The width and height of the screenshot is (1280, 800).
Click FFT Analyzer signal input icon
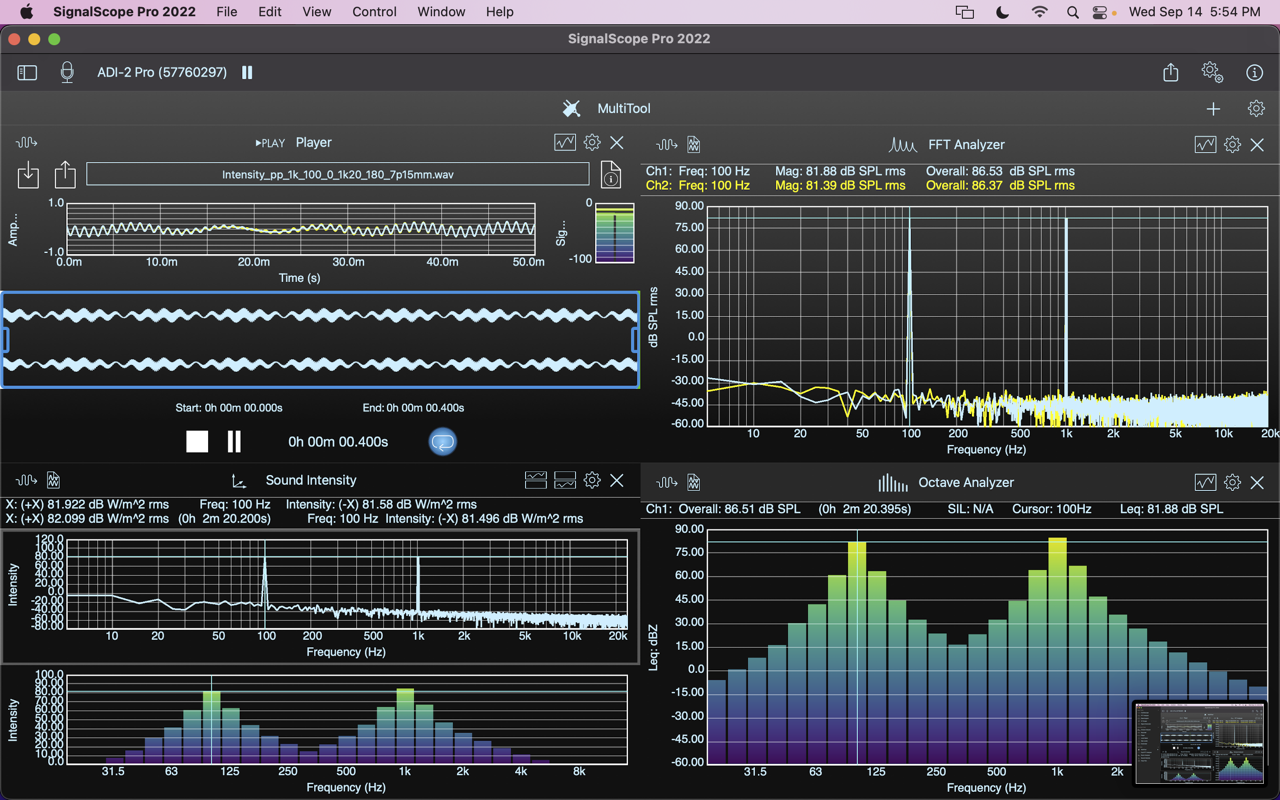pyautogui.click(x=667, y=145)
